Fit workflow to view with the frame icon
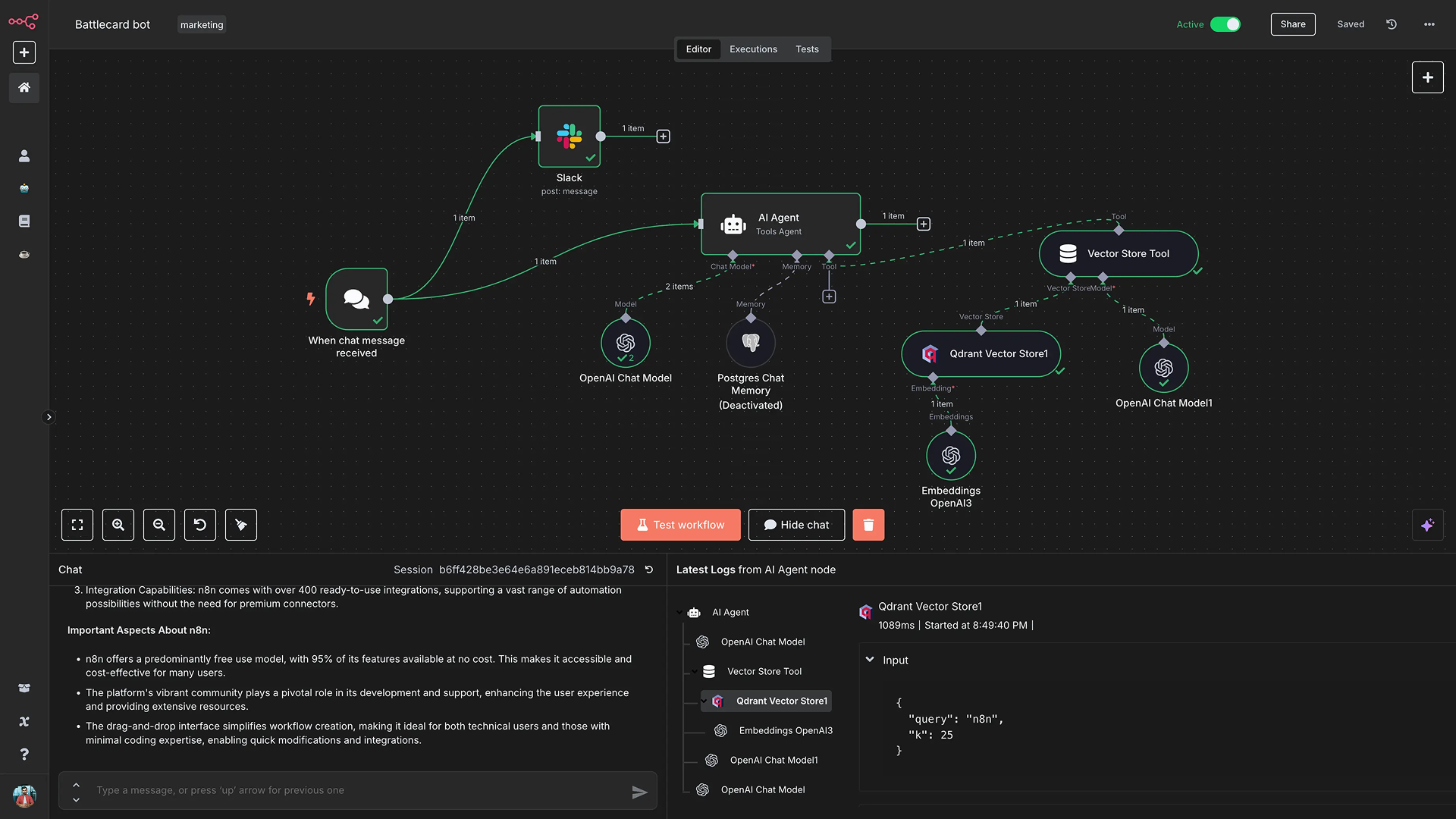1456x819 pixels. [x=77, y=525]
